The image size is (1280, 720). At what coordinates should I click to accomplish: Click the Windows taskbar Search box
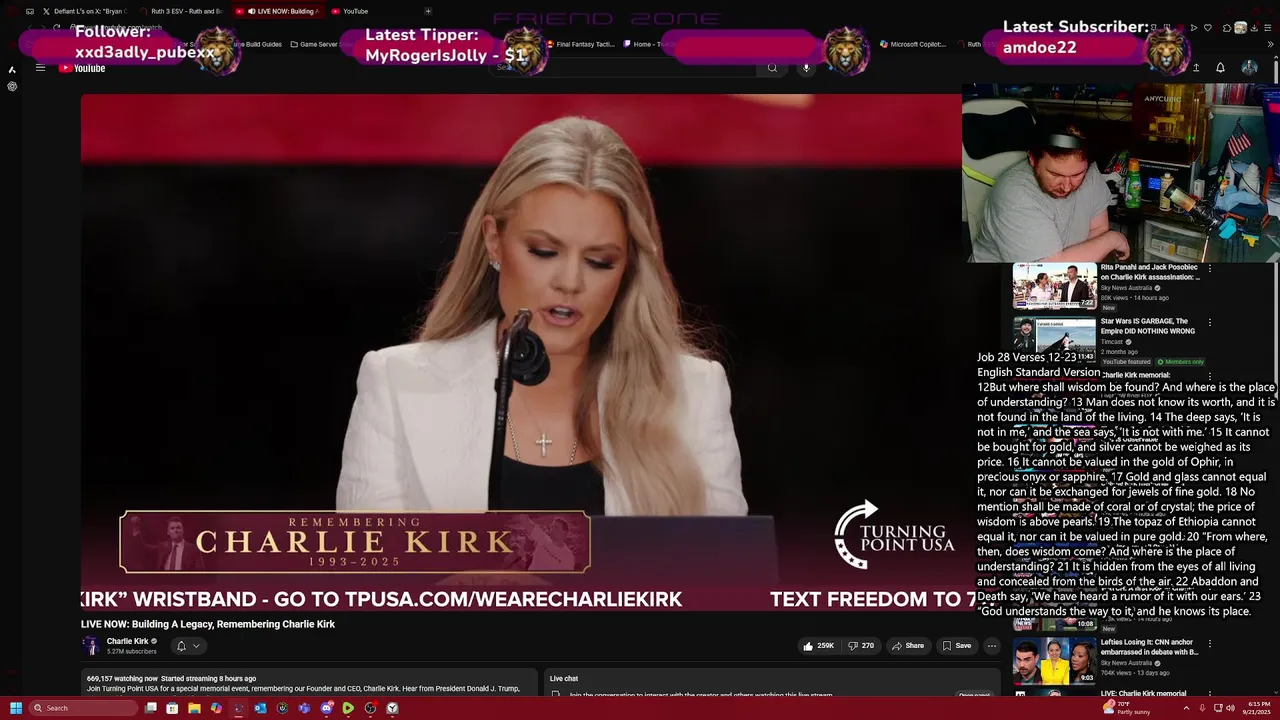click(x=83, y=708)
